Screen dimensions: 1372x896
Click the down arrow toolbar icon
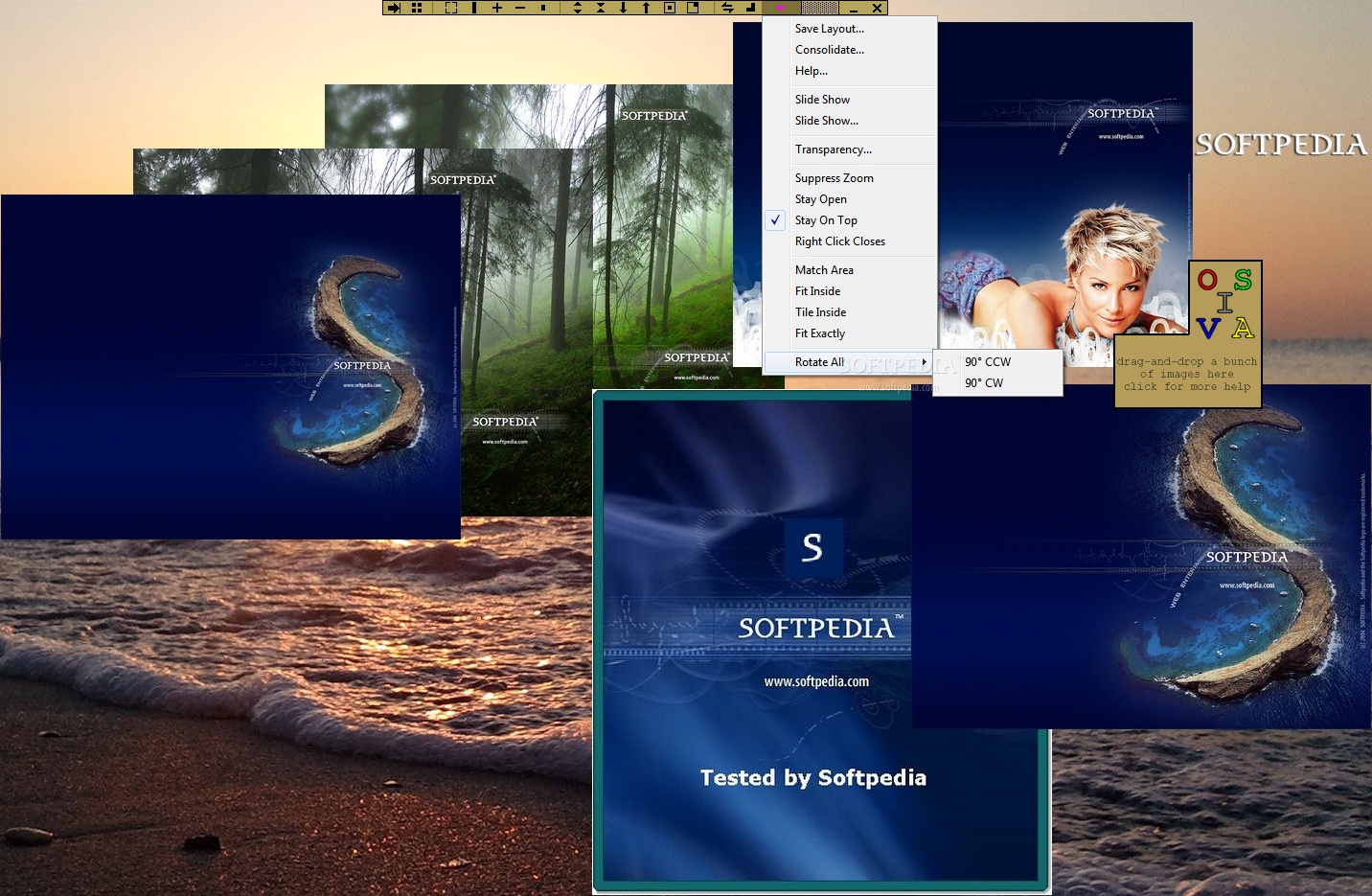click(623, 8)
